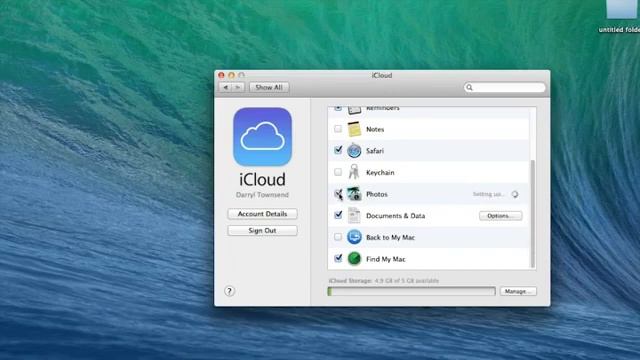Click the Documents & Data icon

click(x=354, y=216)
